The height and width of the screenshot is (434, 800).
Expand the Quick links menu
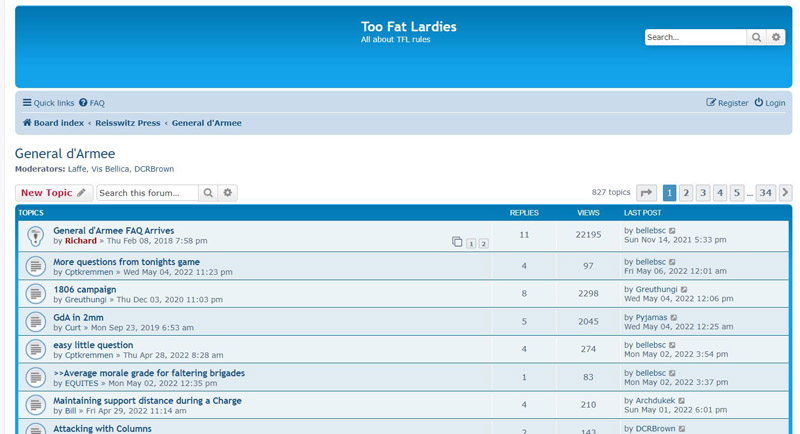tap(48, 103)
